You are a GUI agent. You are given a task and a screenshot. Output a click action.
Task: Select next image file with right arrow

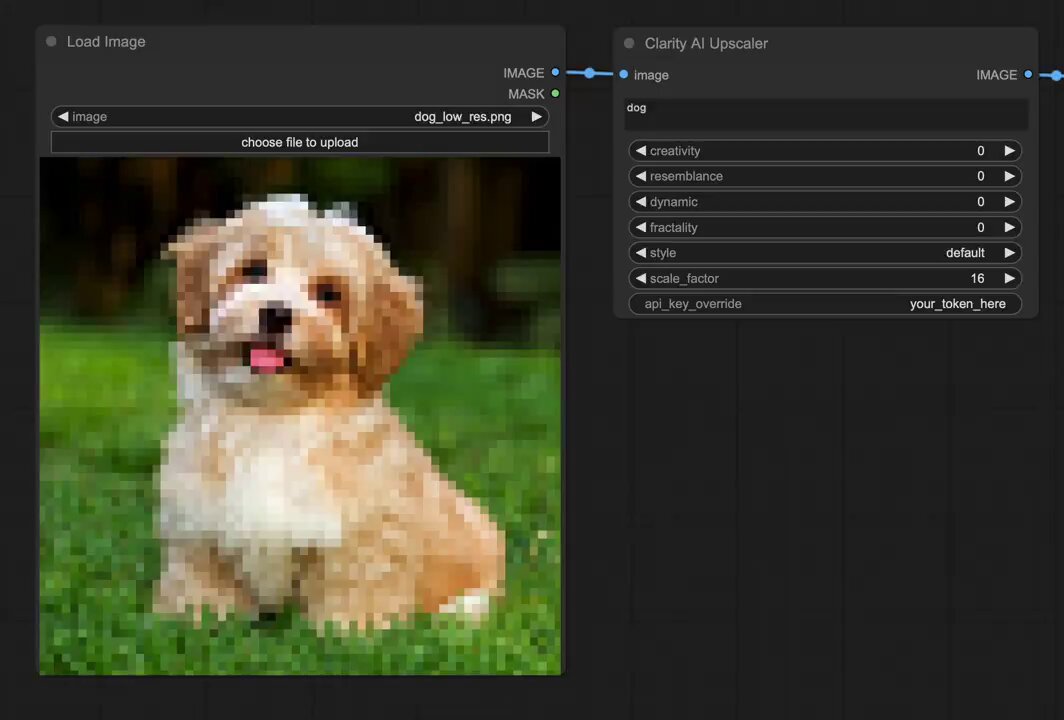click(536, 117)
